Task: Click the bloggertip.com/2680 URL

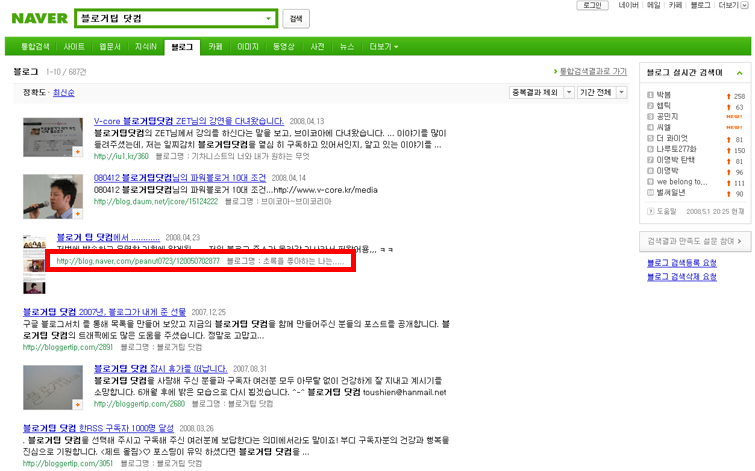Action: pyautogui.click(x=139, y=404)
